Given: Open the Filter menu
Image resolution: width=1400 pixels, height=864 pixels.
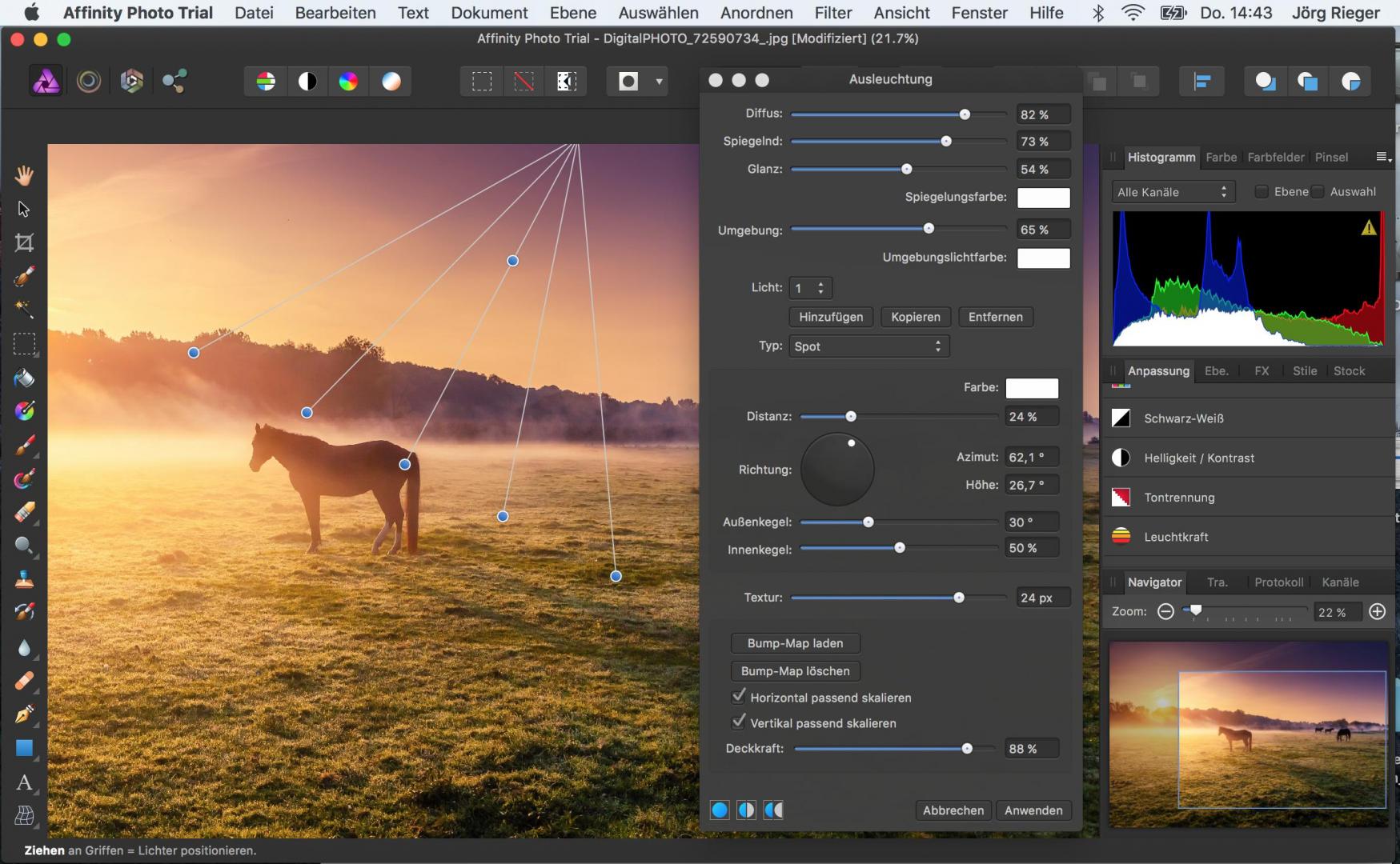Looking at the screenshot, I should coord(832,13).
